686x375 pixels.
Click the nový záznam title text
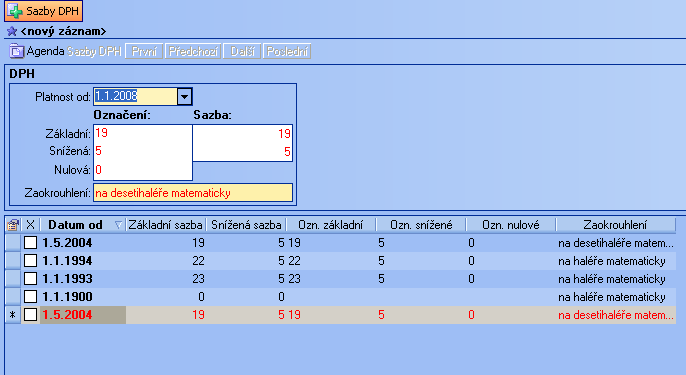pos(63,31)
